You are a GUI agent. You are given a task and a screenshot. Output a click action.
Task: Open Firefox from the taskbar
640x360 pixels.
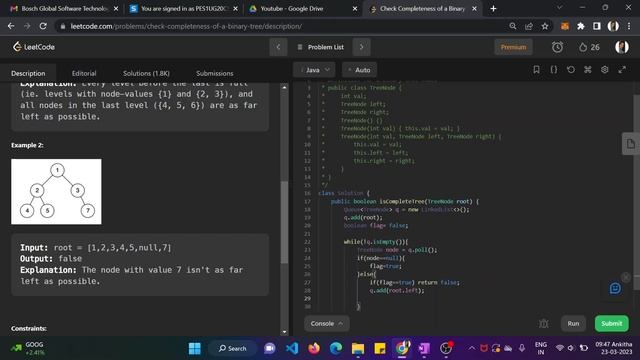pyautogui.click(x=314, y=349)
